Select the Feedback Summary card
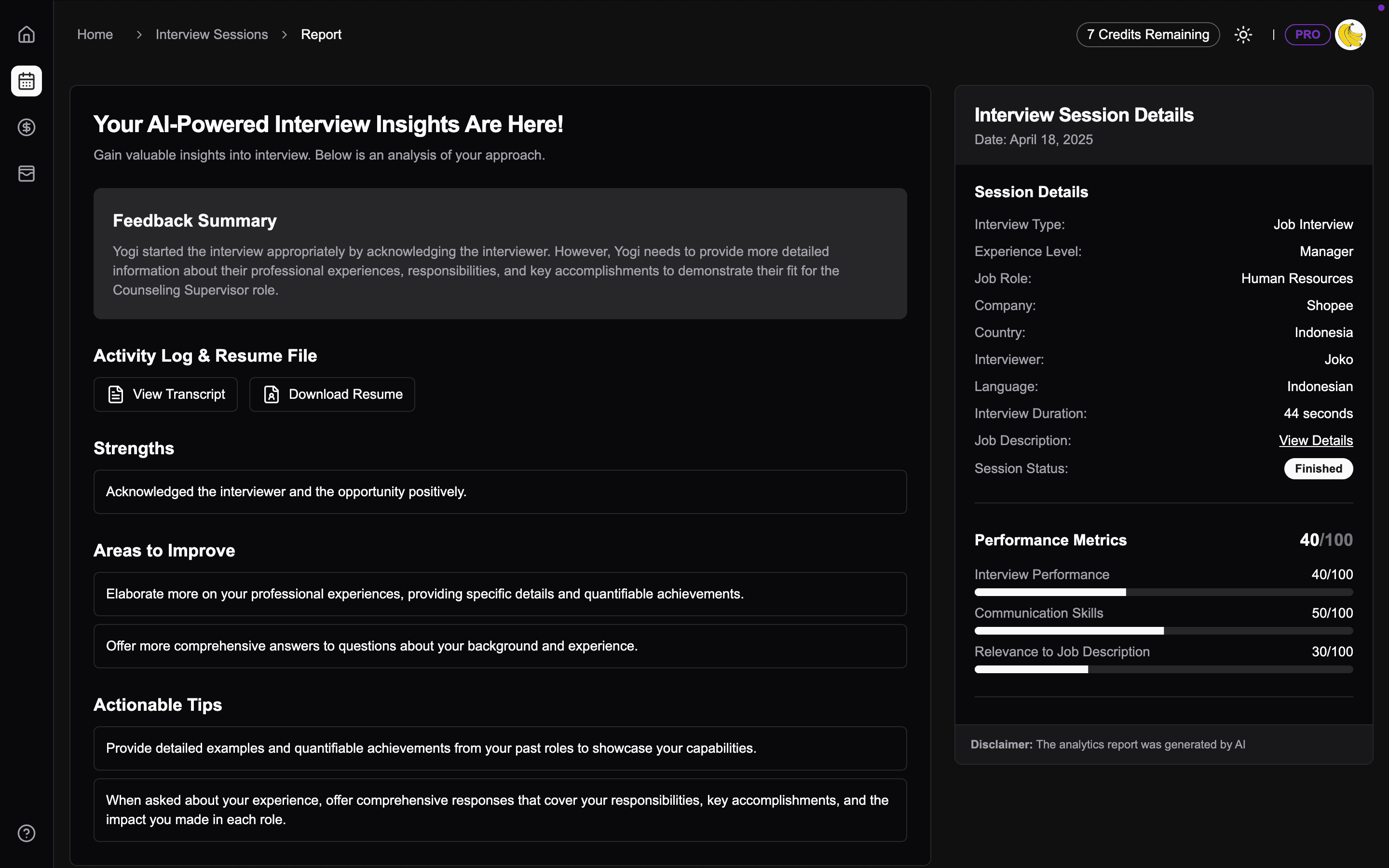 pos(500,254)
